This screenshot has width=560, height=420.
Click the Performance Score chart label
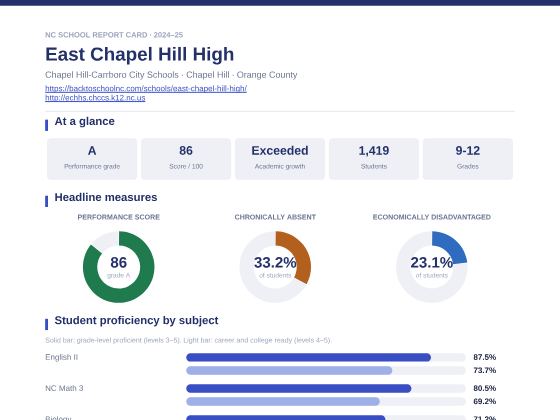click(119, 217)
